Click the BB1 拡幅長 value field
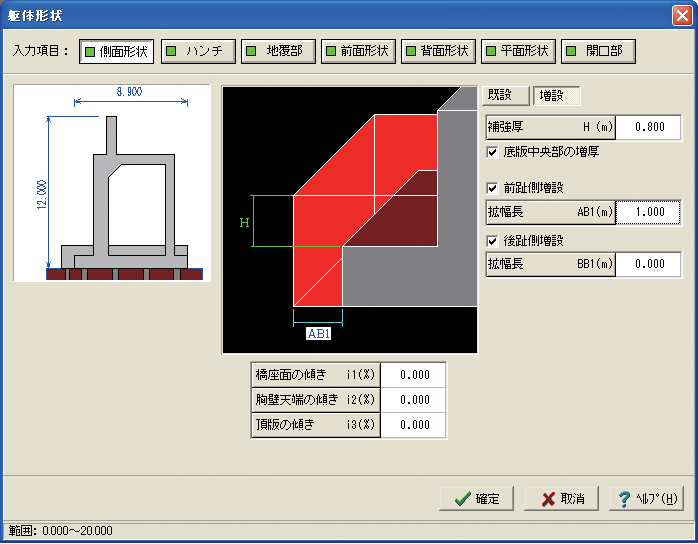698x544 pixels. coord(649,264)
